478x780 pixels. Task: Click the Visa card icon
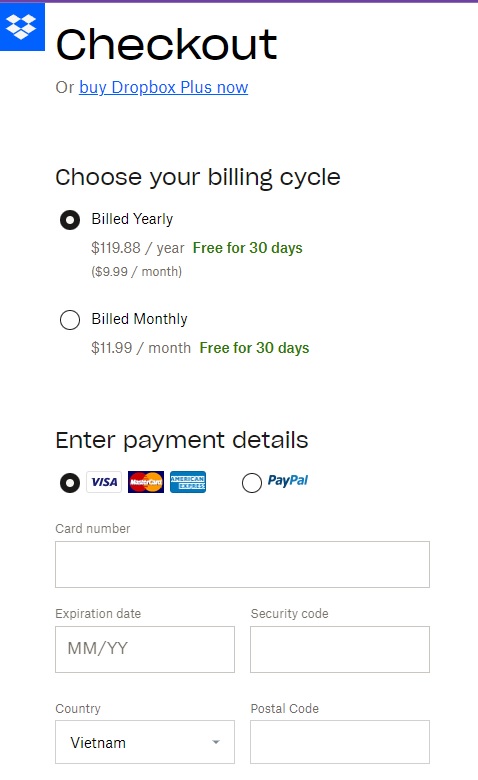[104, 482]
